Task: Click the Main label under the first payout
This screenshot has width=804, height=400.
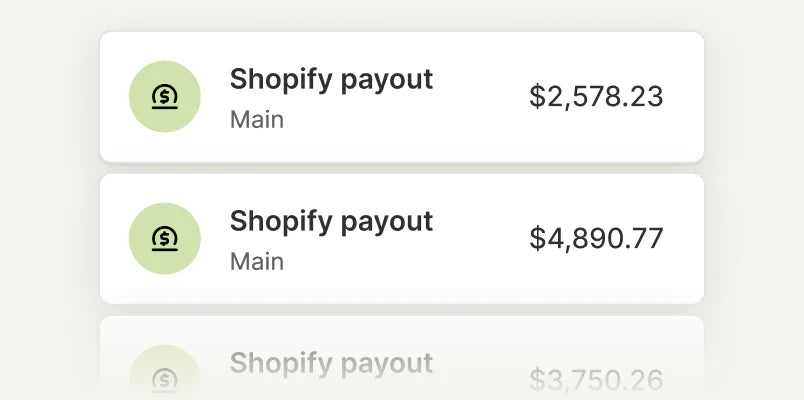Action: pos(257,120)
